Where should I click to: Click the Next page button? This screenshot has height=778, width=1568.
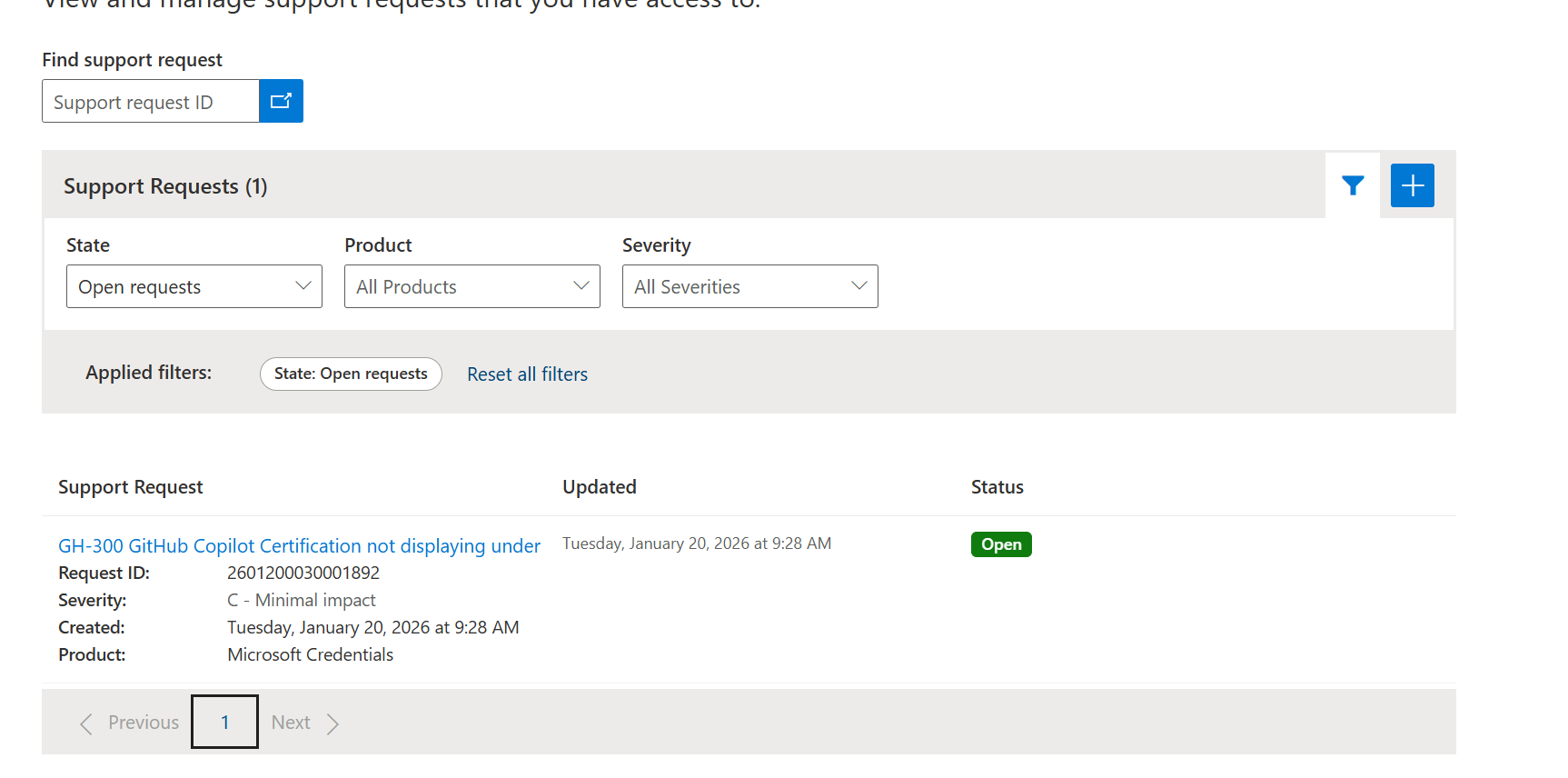(305, 723)
